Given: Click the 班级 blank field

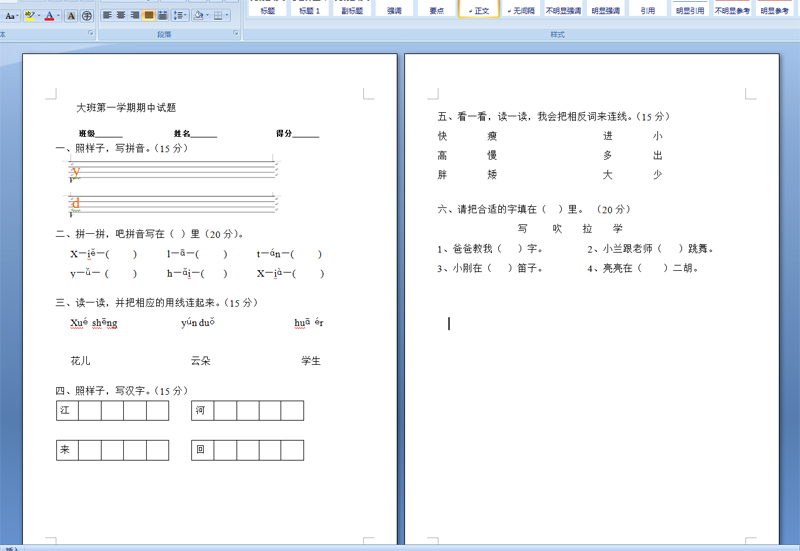Looking at the screenshot, I should pos(109,134).
